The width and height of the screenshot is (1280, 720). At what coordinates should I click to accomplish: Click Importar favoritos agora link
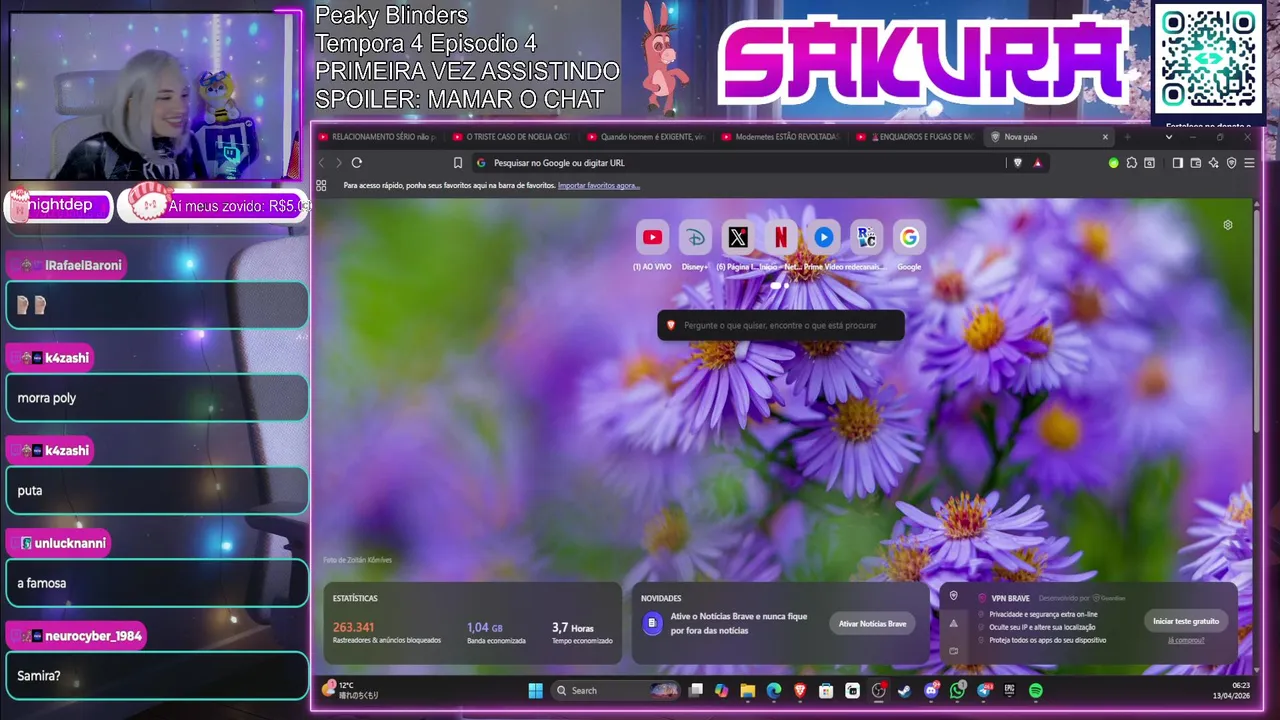pos(599,185)
